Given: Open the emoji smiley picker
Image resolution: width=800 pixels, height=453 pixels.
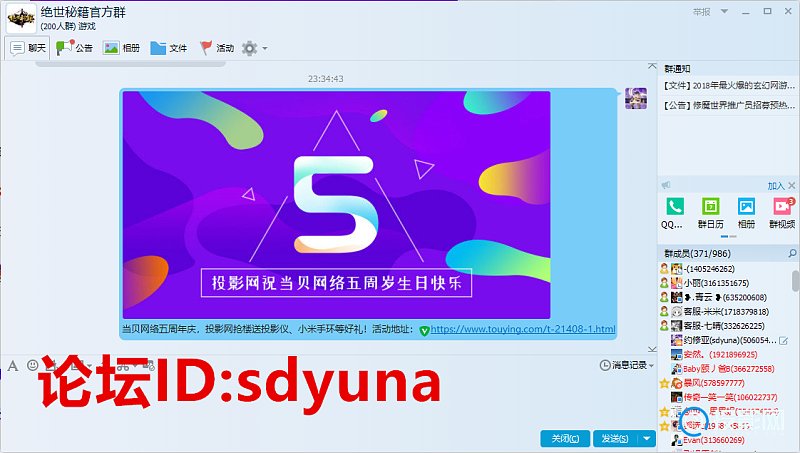Looking at the screenshot, I should (x=33, y=365).
